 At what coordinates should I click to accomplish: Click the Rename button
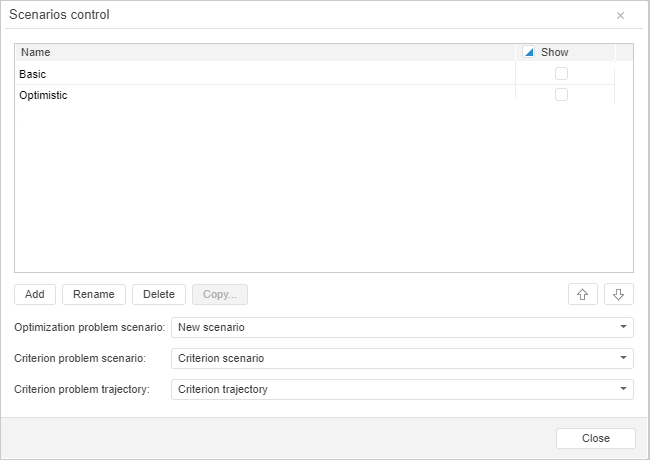94,294
